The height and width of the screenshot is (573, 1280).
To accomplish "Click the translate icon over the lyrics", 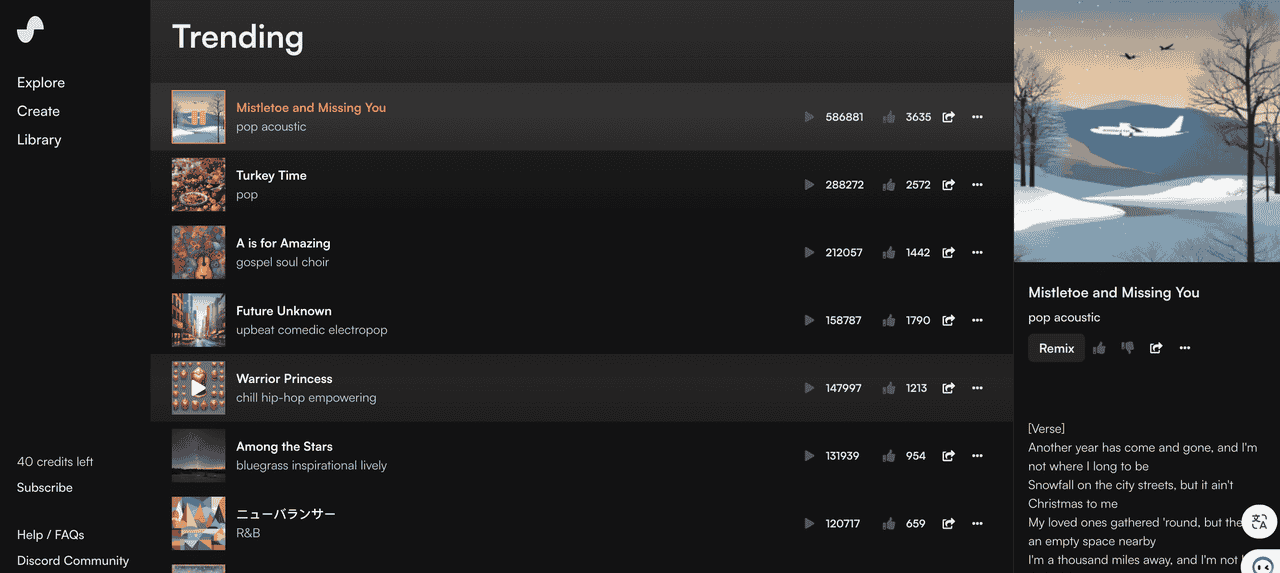I will [x=1259, y=521].
